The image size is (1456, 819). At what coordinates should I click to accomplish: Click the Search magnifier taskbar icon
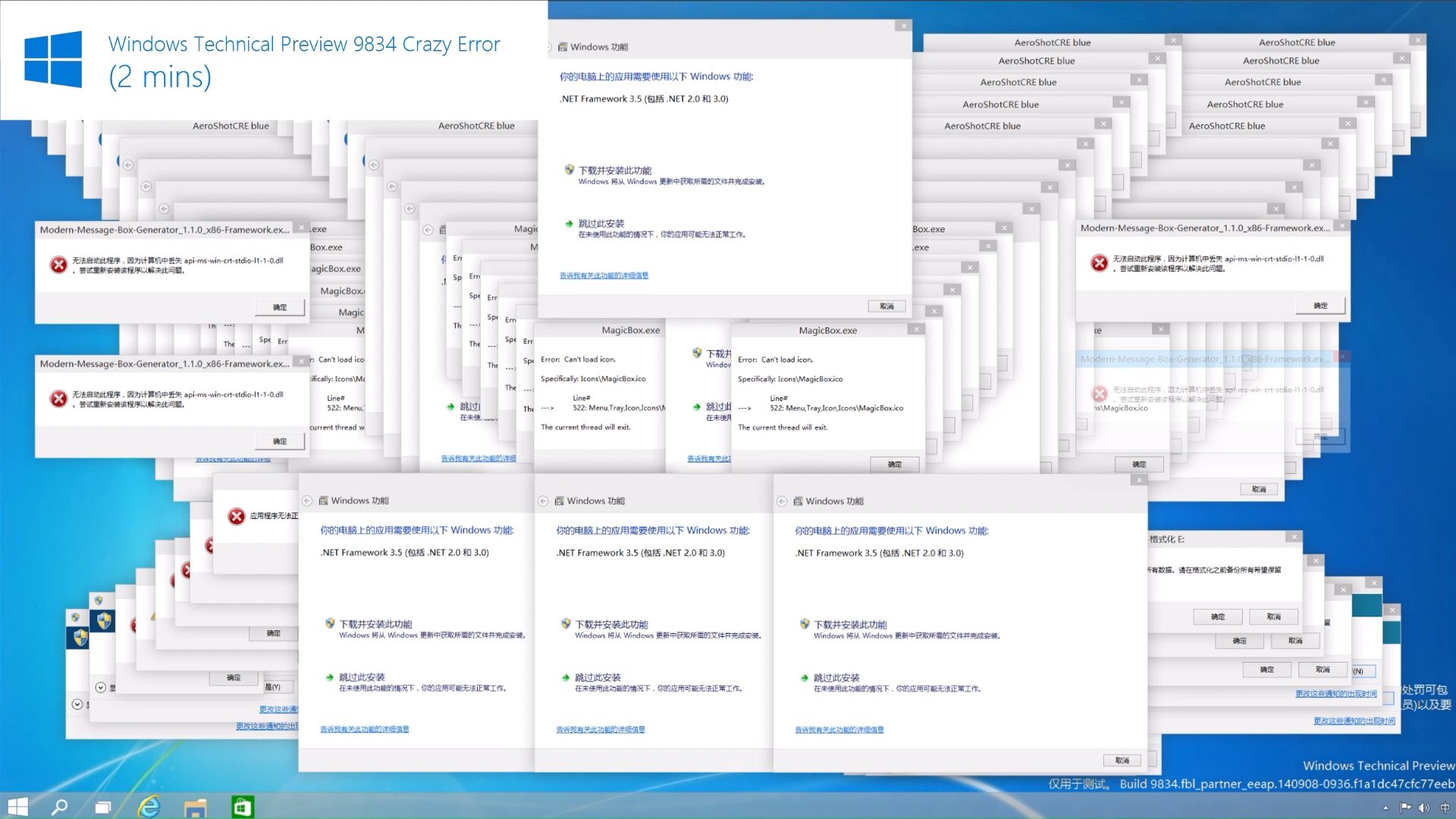click(59, 807)
